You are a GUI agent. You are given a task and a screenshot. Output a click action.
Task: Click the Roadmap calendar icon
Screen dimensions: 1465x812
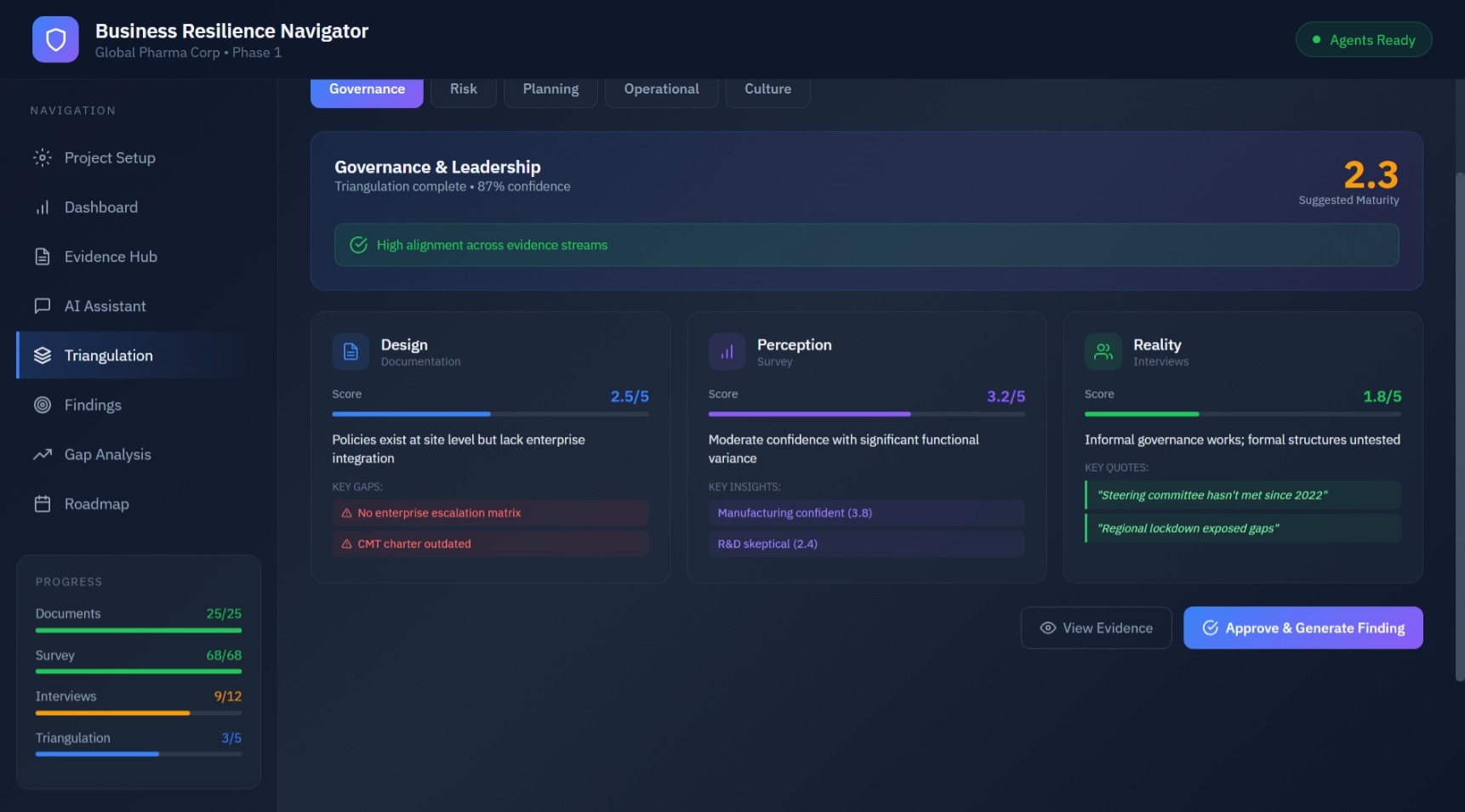pyautogui.click(x=43, y=503)
